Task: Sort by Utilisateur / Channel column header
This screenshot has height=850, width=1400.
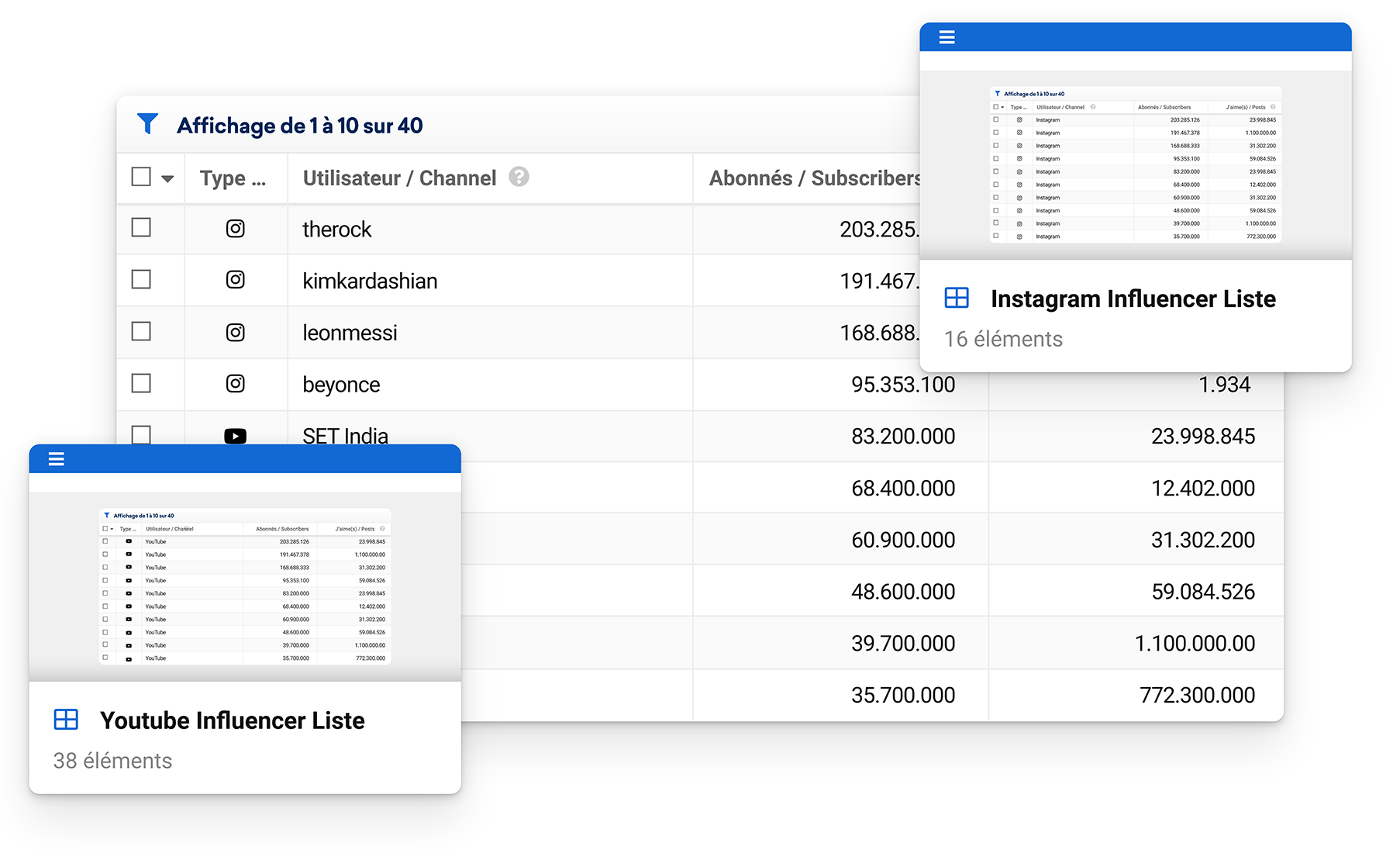Action: click(399, 178)
